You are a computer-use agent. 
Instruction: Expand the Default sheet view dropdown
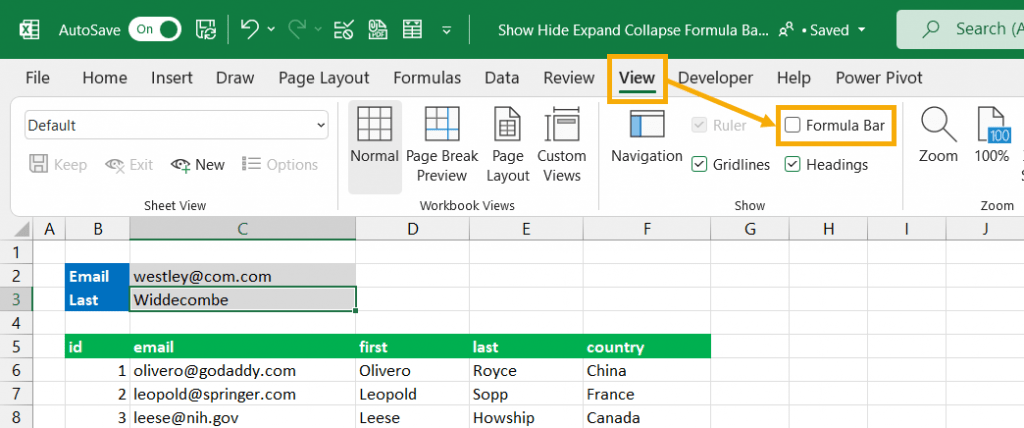point(321,125)
